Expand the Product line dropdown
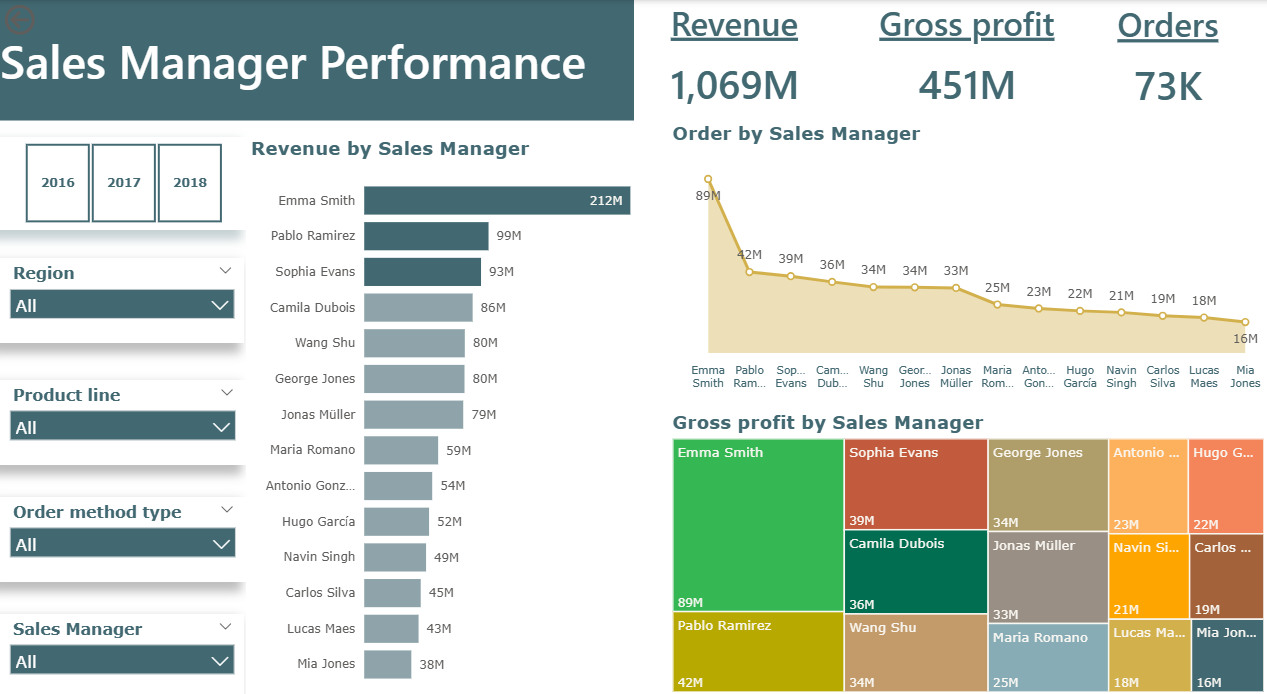 (122, 427)
